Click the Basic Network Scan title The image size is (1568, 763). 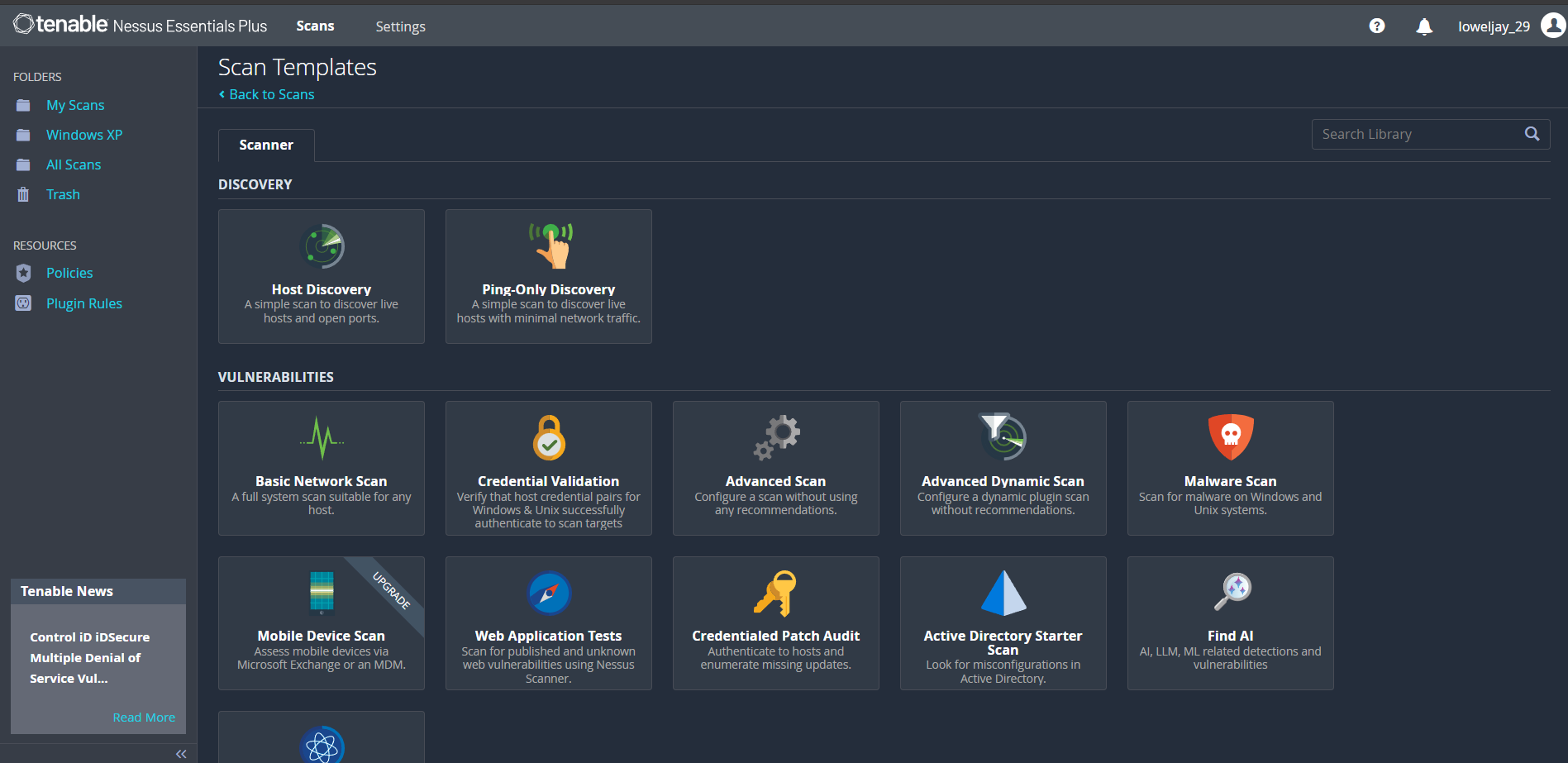pos(322,481)
